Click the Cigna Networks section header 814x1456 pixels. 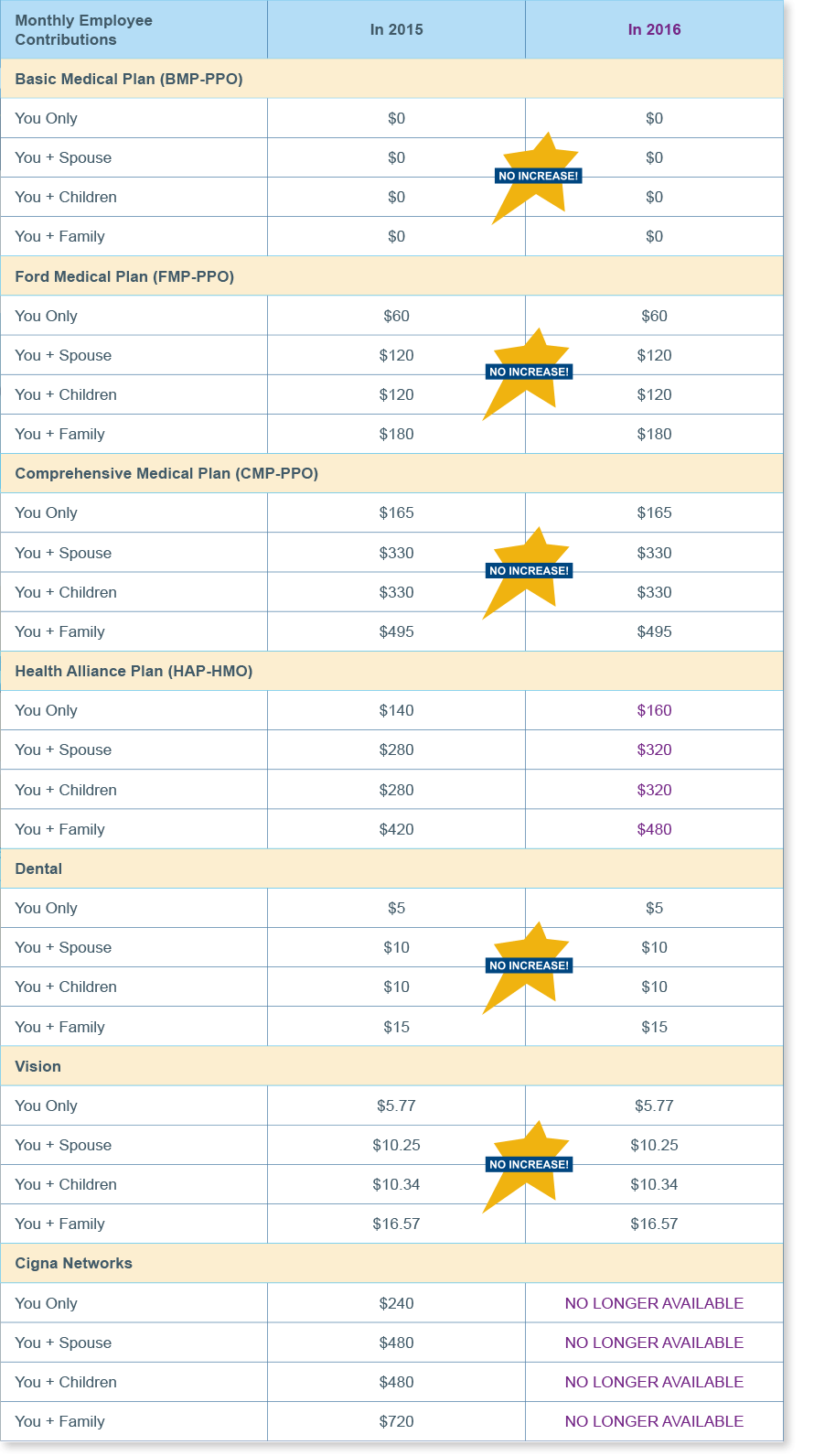pos(391,1263)
